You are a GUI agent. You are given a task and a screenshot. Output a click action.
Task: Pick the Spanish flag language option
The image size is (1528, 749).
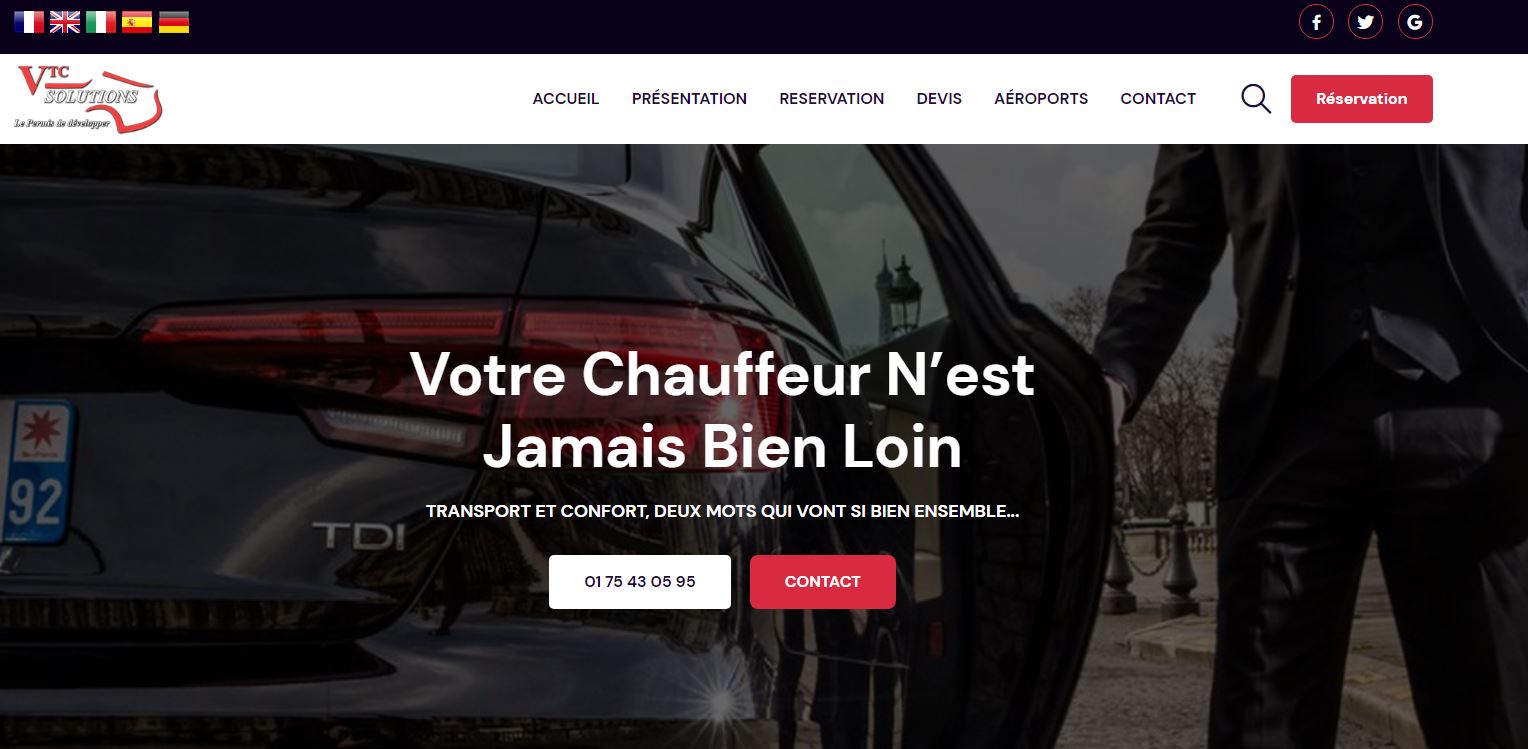click(137, 22)
